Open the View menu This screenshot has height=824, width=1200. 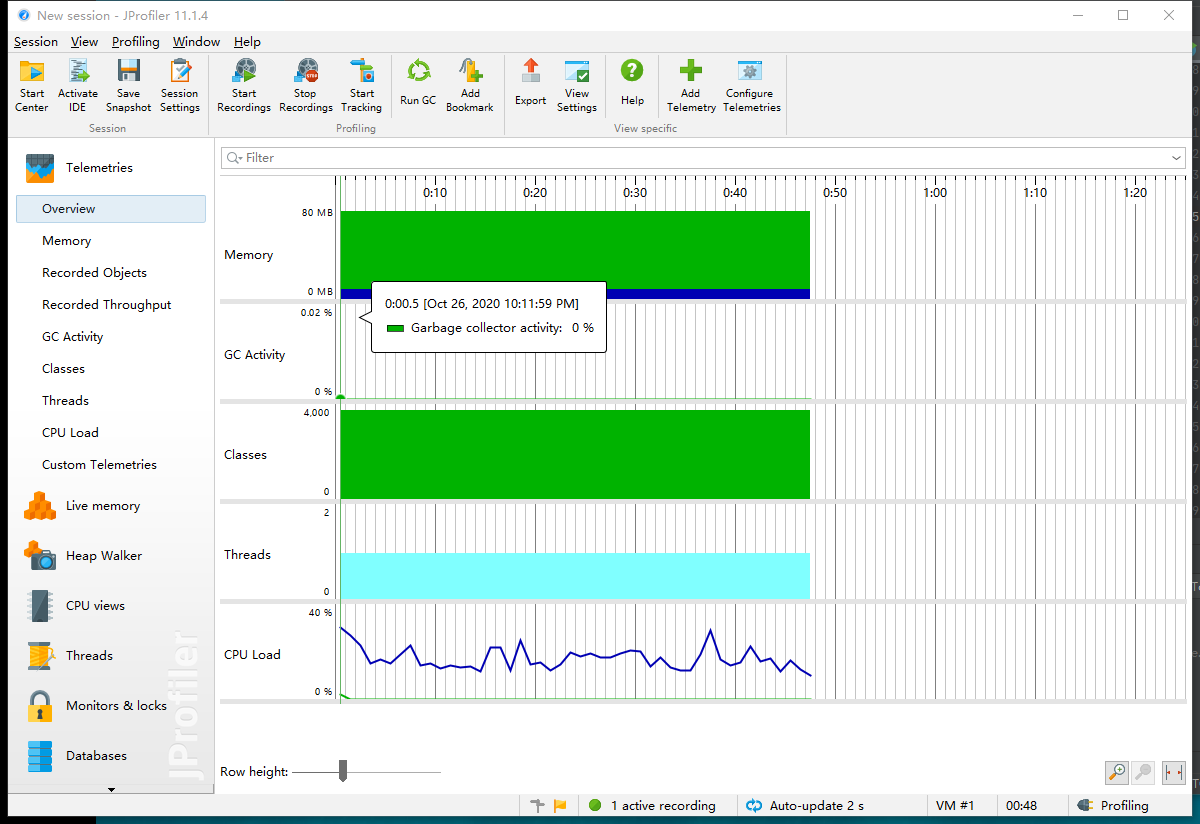(85, 41)
